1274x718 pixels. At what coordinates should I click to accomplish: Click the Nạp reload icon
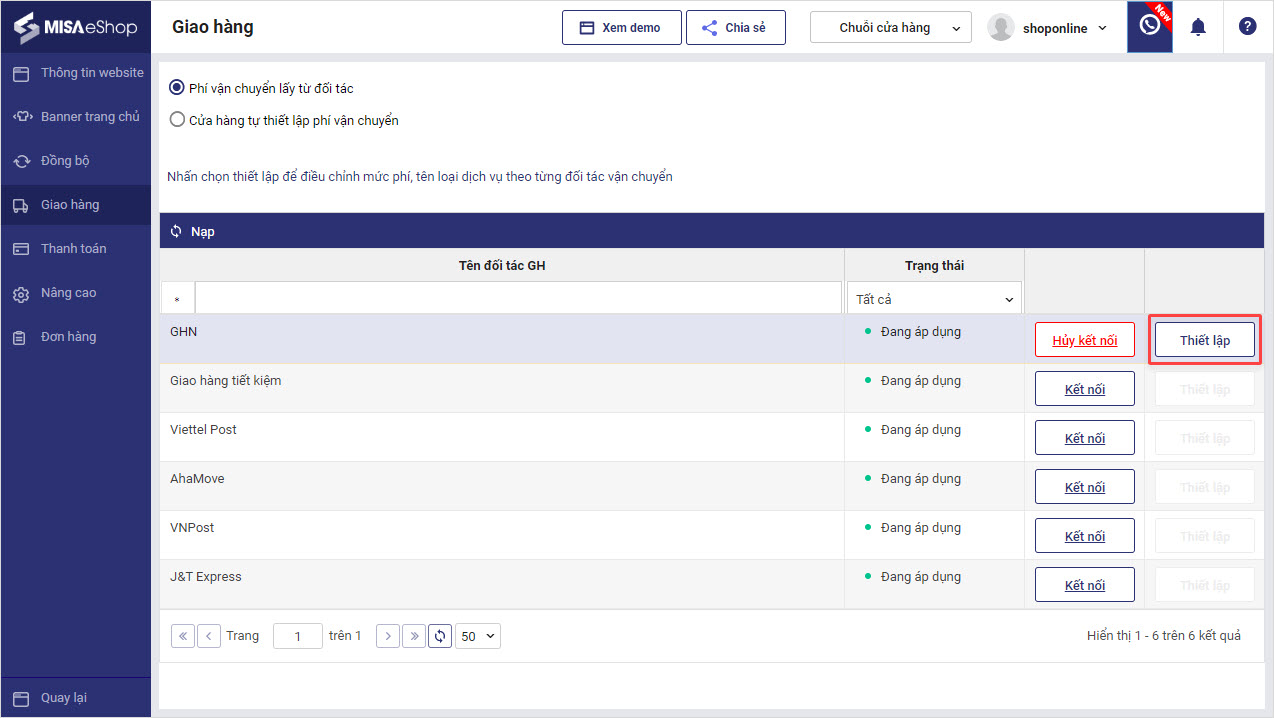point(176,231)
